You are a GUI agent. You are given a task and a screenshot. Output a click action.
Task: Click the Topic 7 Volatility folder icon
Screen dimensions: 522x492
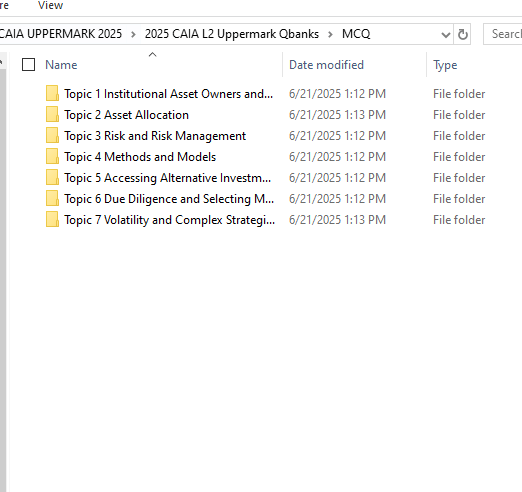[52, 219]
